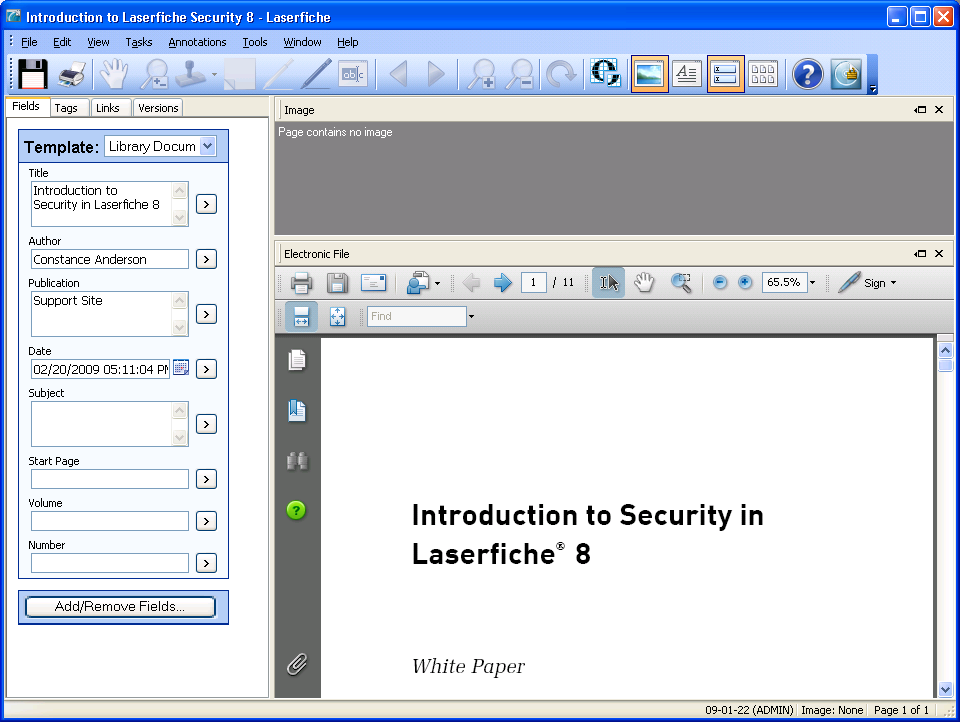Click the arrow button beside the Volume field
This screenshot has width=960, height=722.
coord(206,521)
